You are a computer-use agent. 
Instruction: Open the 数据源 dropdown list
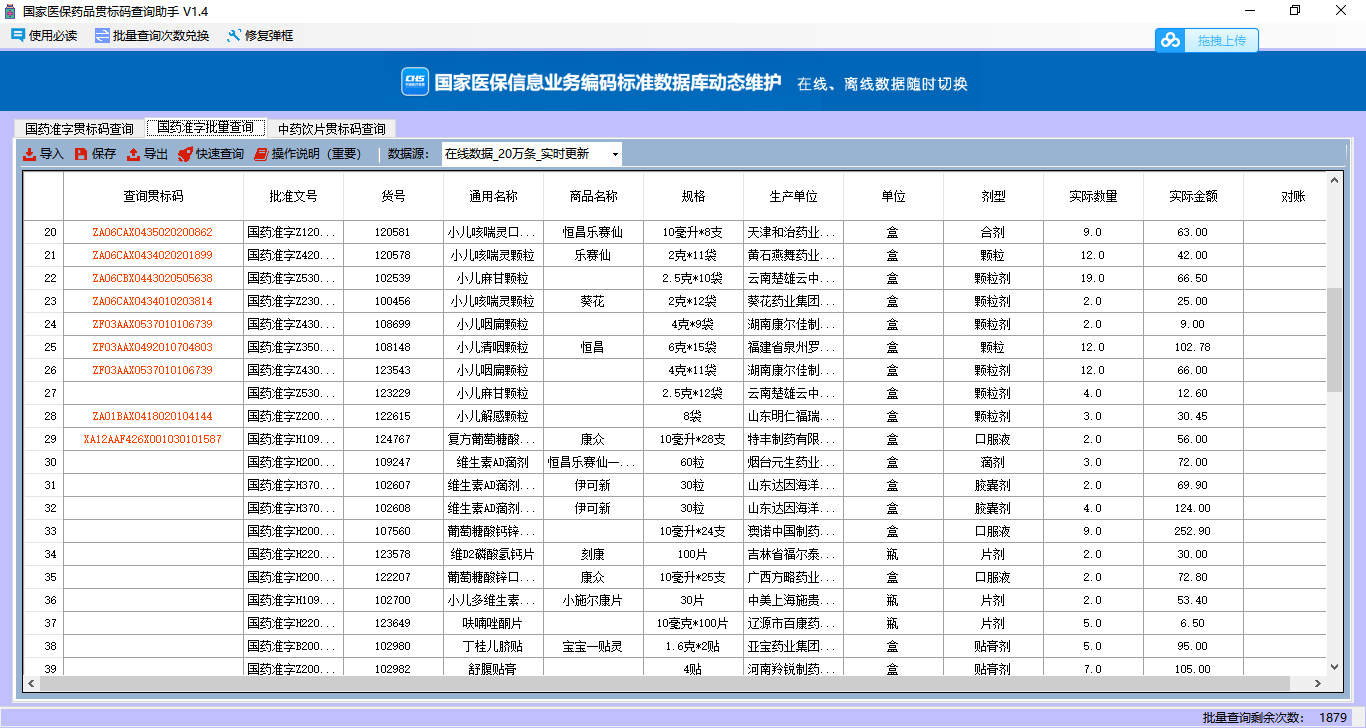click(615, 154)
